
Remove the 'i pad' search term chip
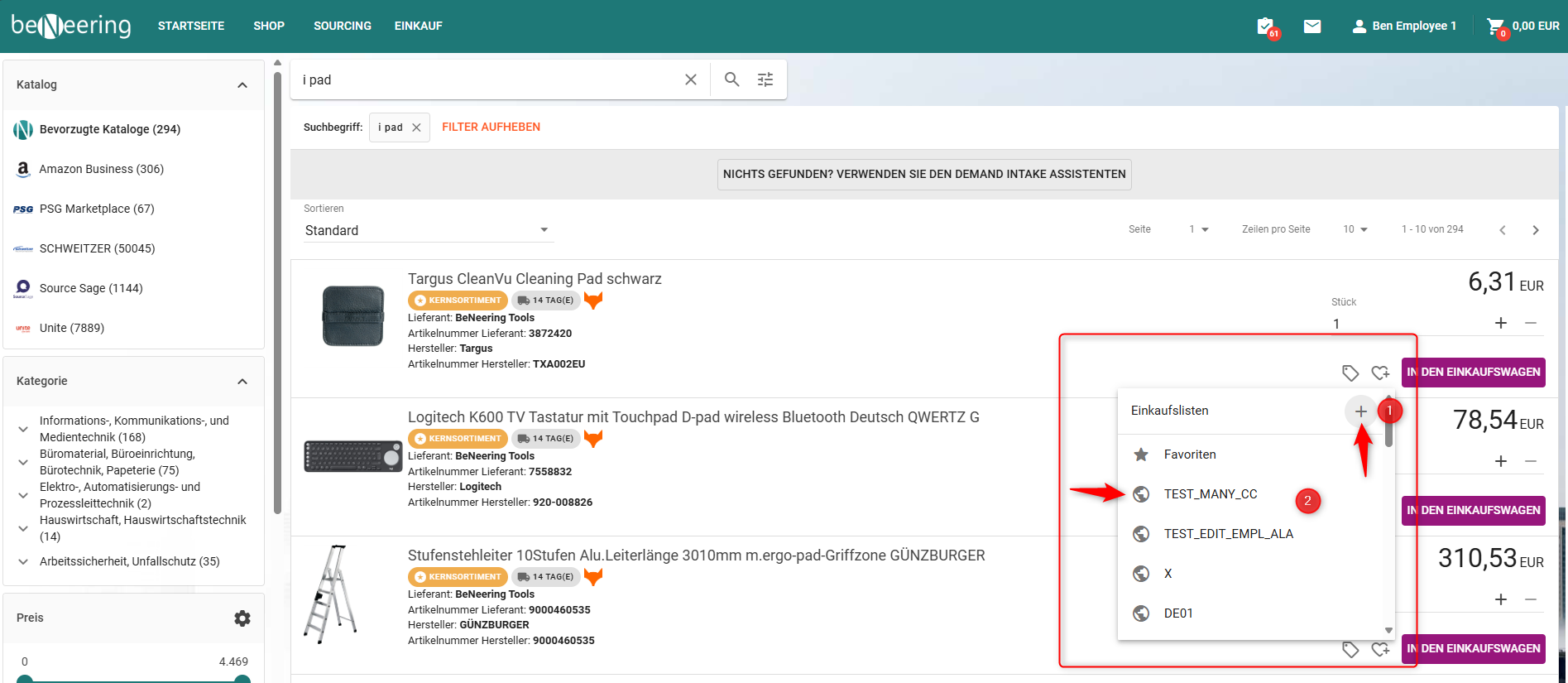click(416, 127)
